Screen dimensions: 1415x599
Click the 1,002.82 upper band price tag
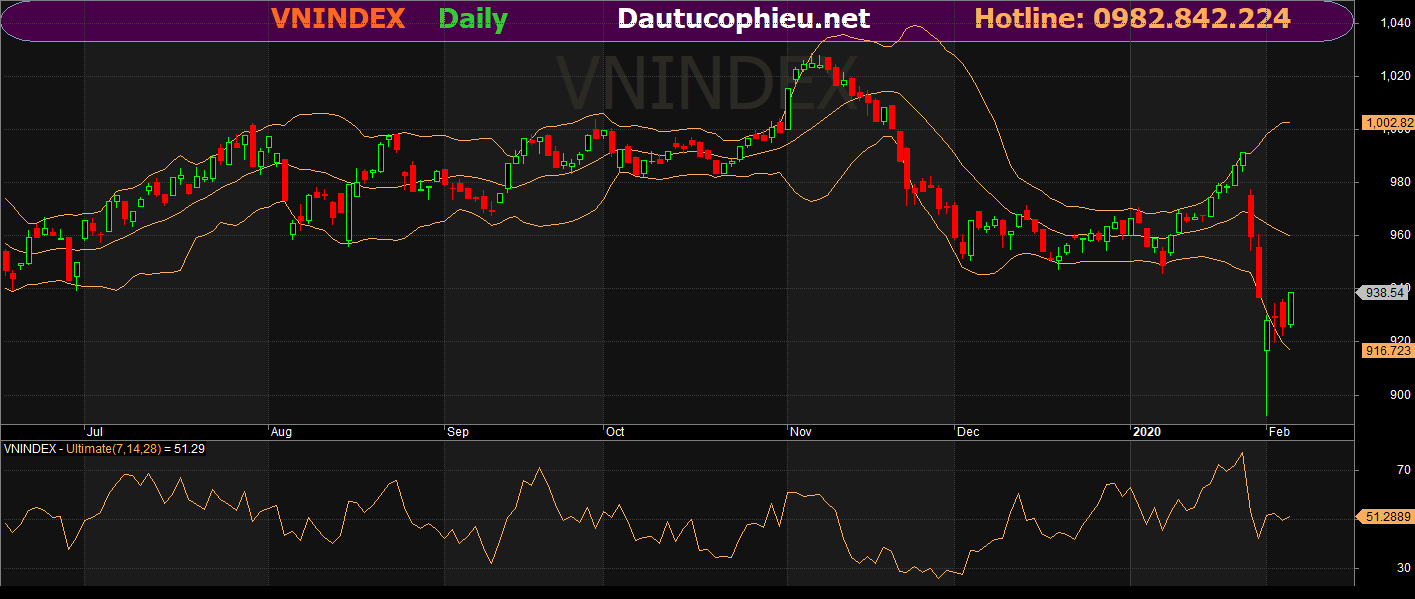point(1388,123)
